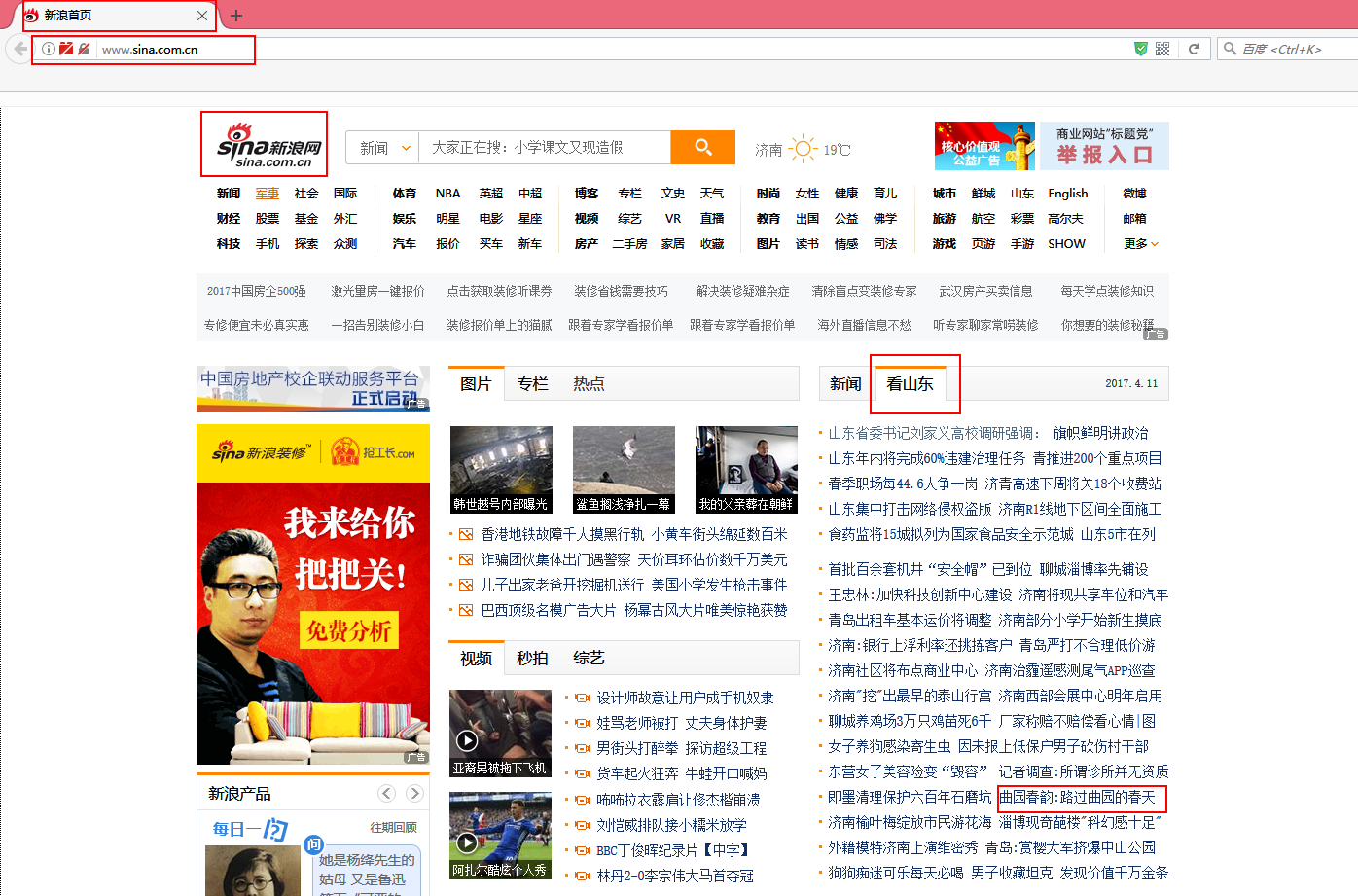This screenshot has width=1358, height=896.
Task: Close the 新浪首页 browser tab
Action: (x=201, y=16)
